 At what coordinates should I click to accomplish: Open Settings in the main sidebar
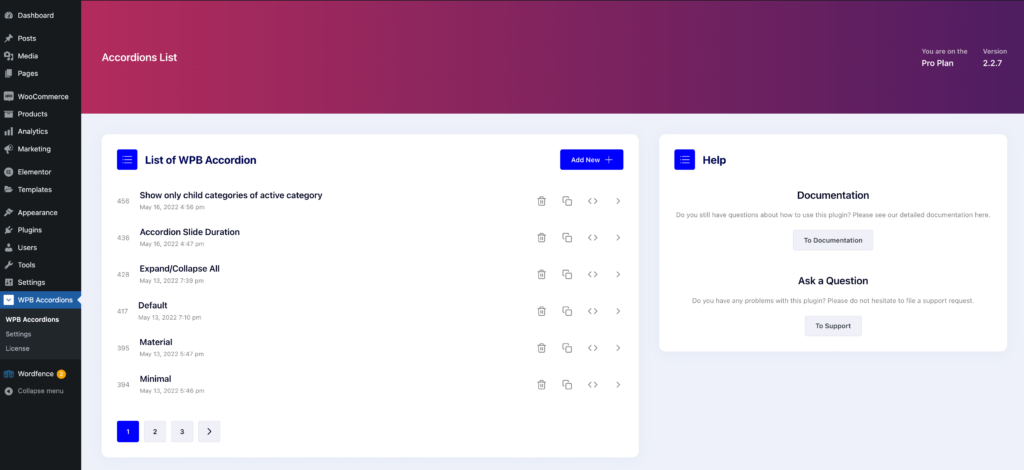point(40,283)
